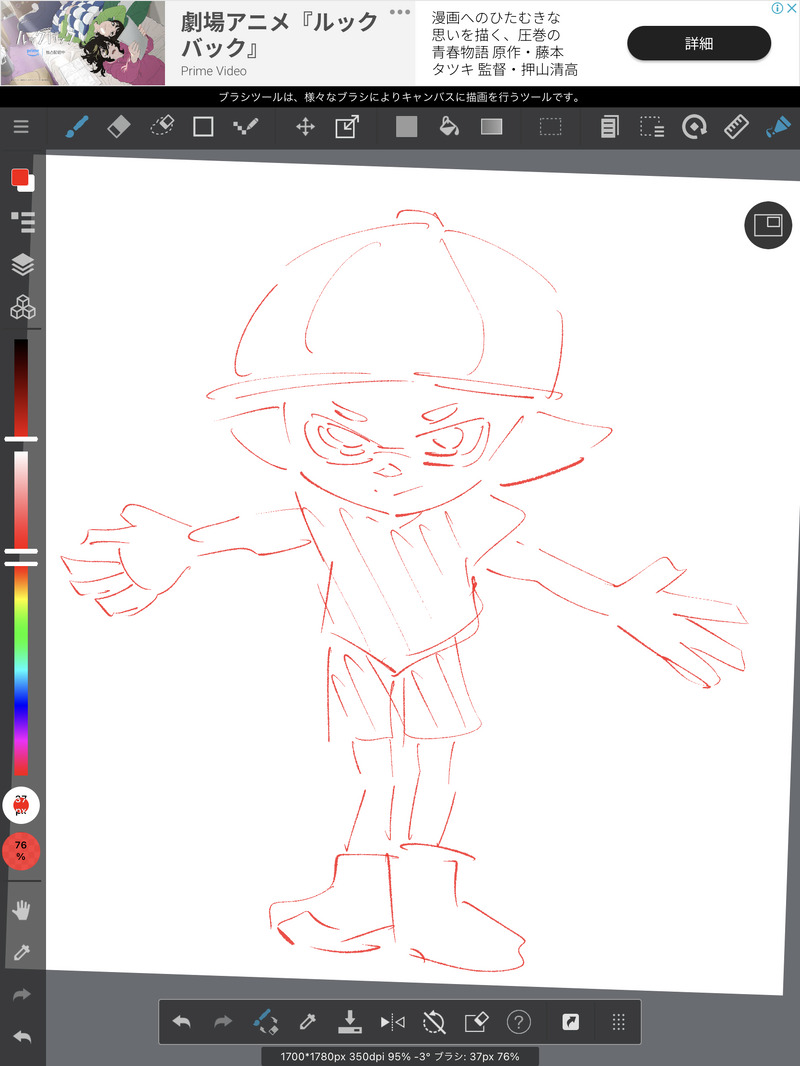The width and height of the screenshot is (800, 1066).
Task: Click the redo arrow in left sidebar
Action: [22, 995]
